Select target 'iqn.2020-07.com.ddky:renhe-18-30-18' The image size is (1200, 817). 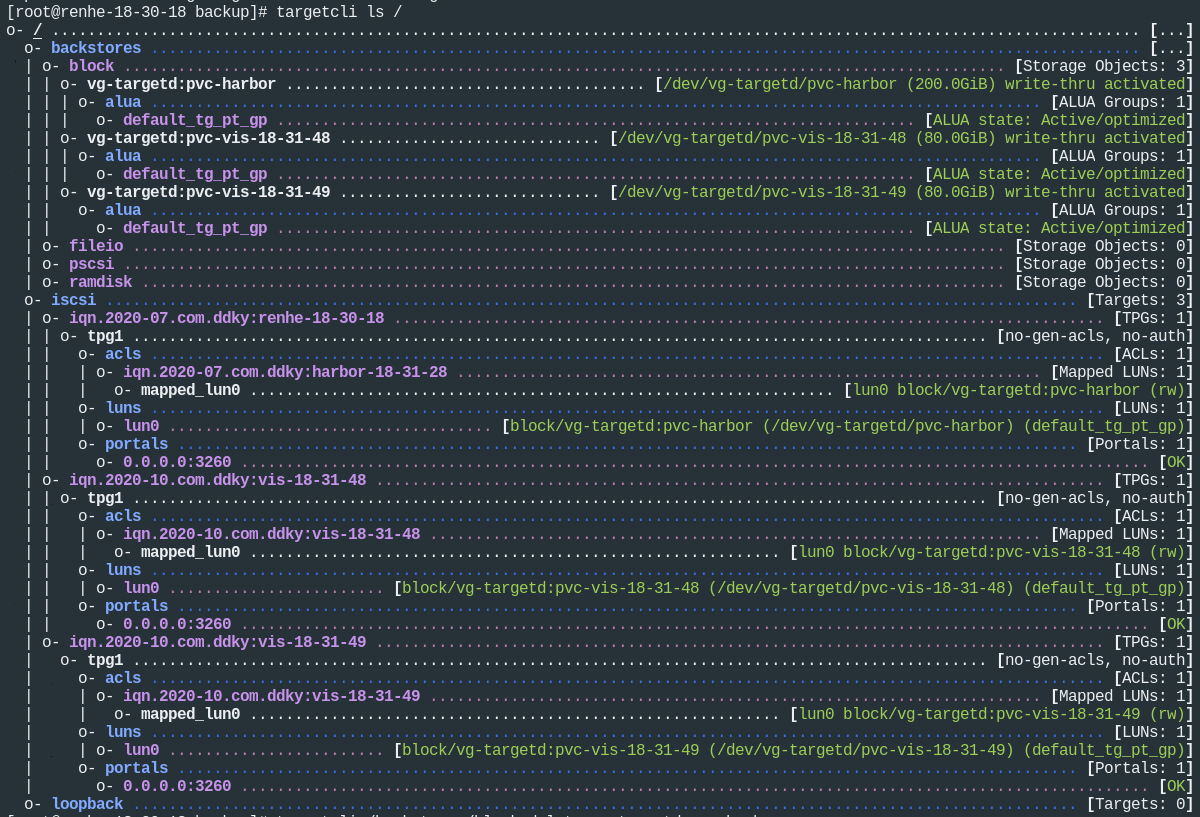click(x=226, y=318)
